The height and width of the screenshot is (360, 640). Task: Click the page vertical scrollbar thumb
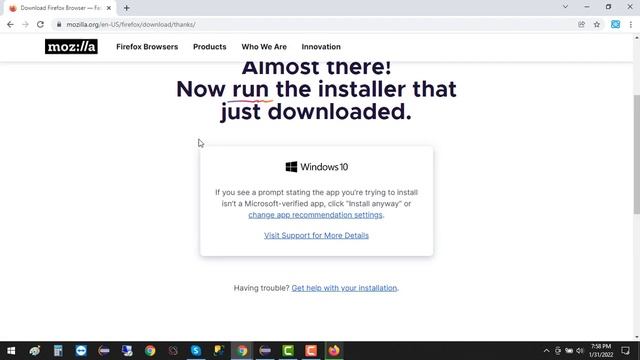(x=636, y=154)
